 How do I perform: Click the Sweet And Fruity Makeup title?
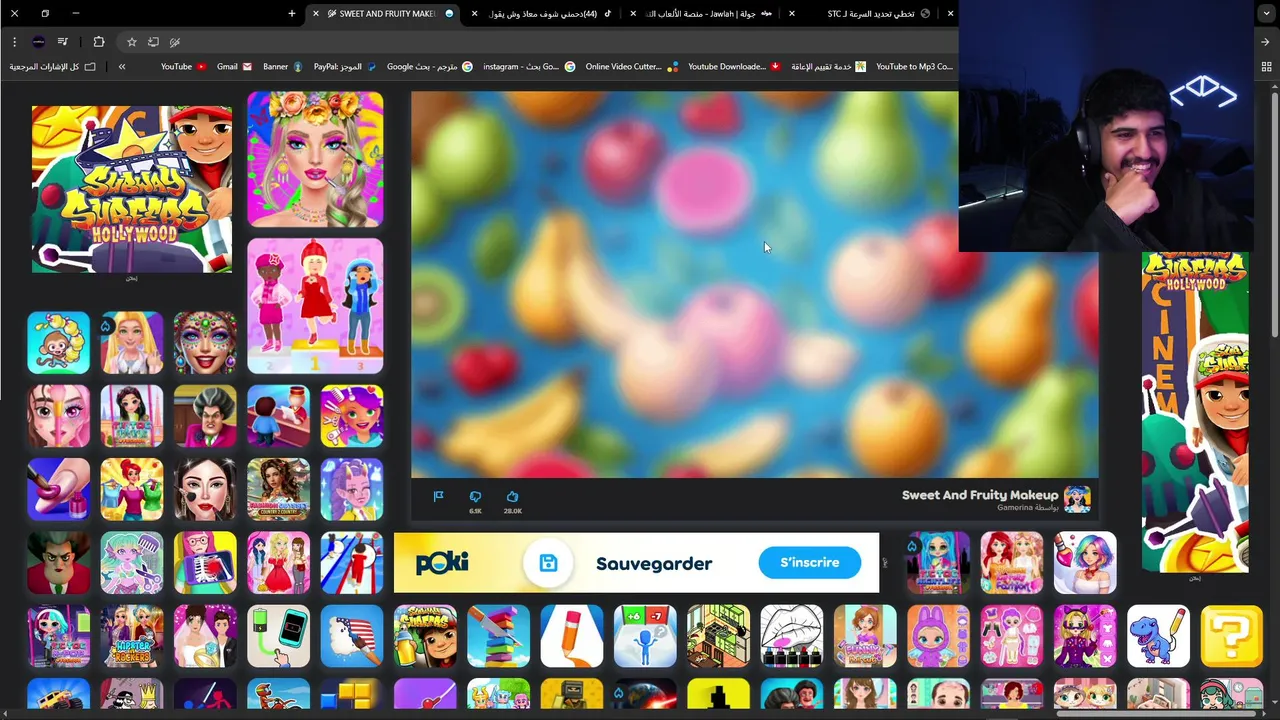[979, 495]
